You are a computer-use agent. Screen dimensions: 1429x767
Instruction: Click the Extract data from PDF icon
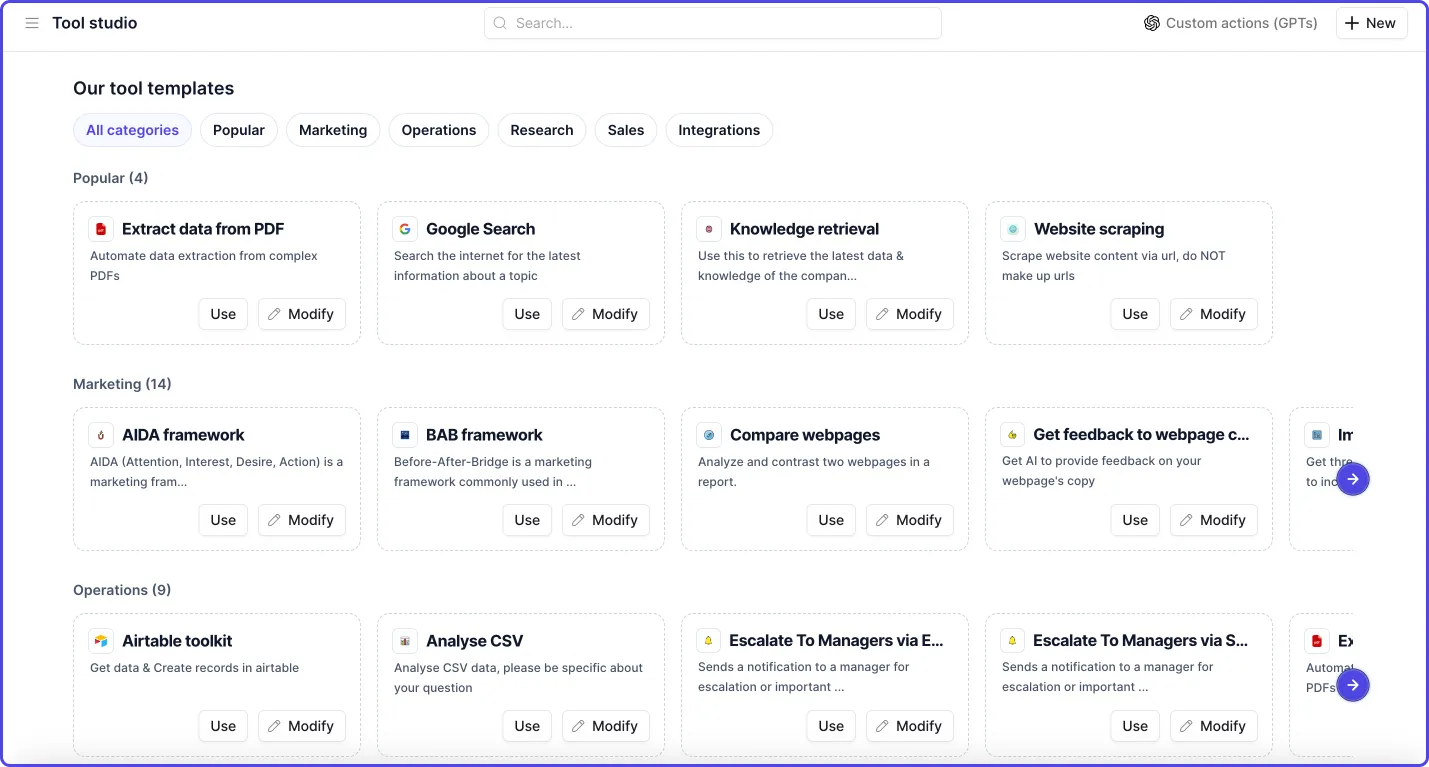pos(101,229)
